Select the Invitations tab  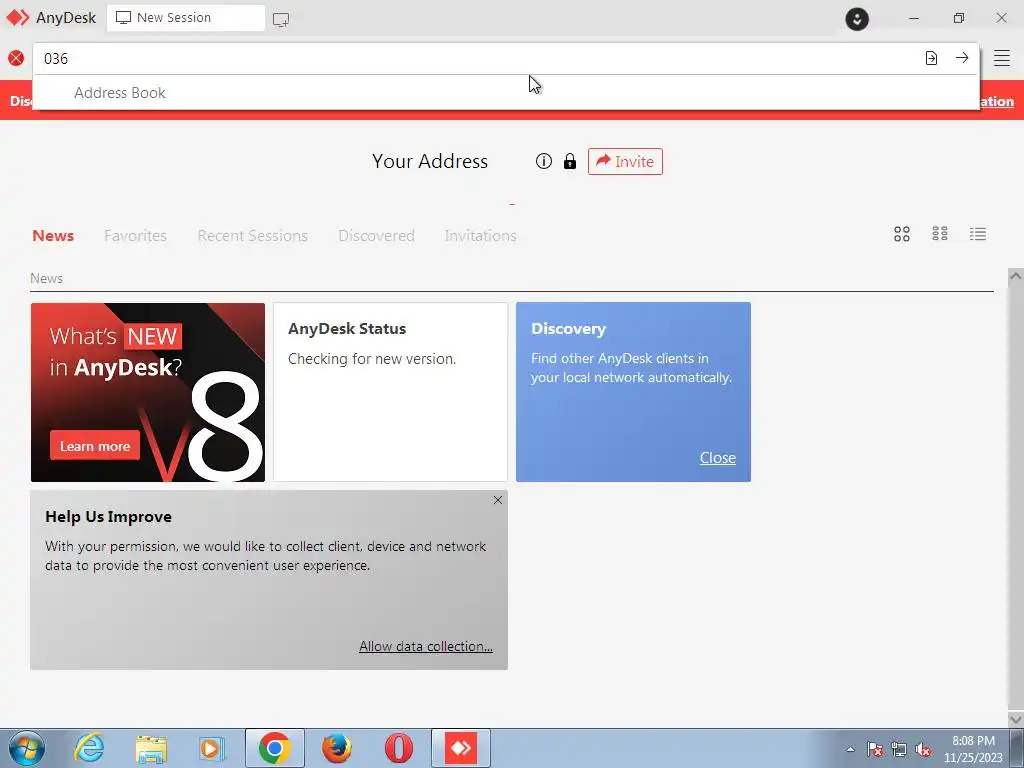coord(481,236)
